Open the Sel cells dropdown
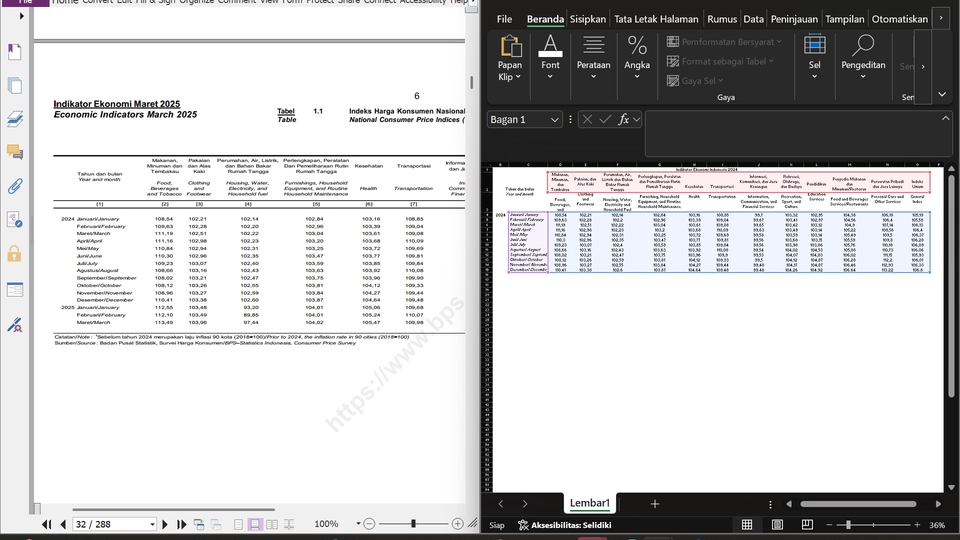960x540 pixels. pos(814,59)
